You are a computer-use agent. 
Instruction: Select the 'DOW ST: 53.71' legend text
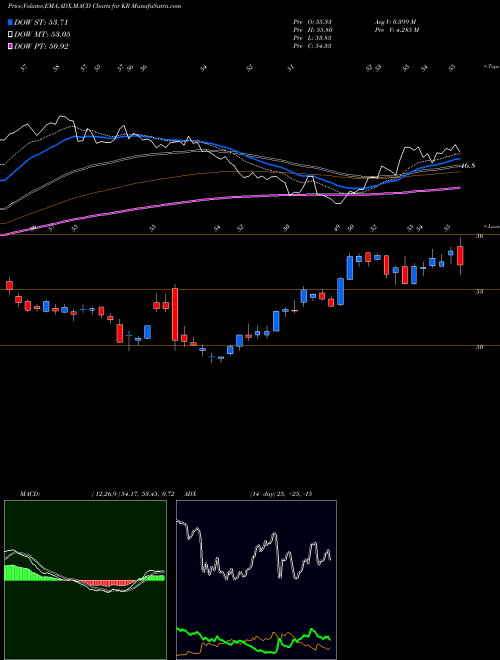41,22
